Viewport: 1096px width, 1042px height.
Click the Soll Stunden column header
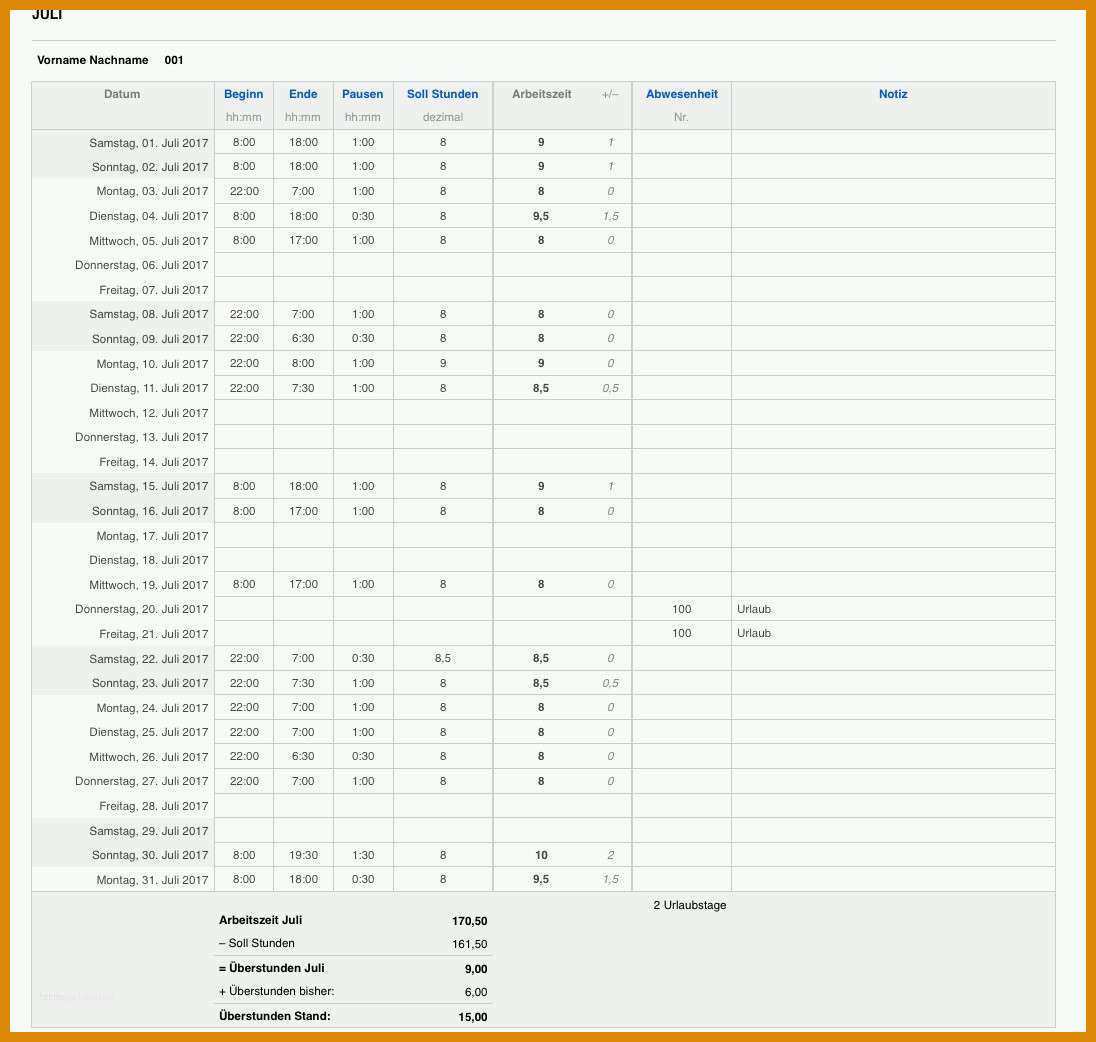(442, 94)
